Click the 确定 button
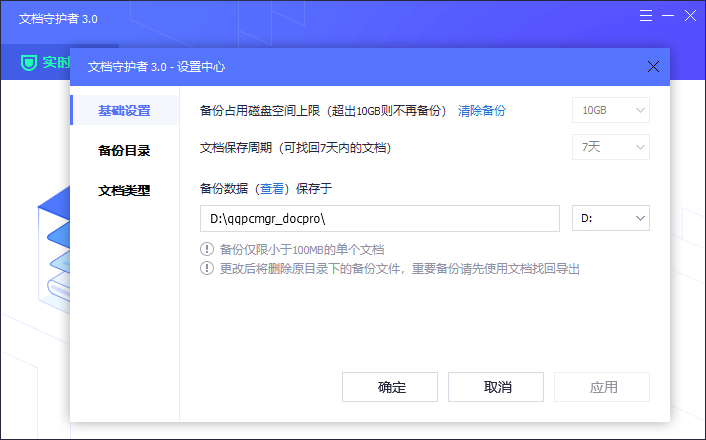Viewport: 706px width, 440px height. pos(390,387)
